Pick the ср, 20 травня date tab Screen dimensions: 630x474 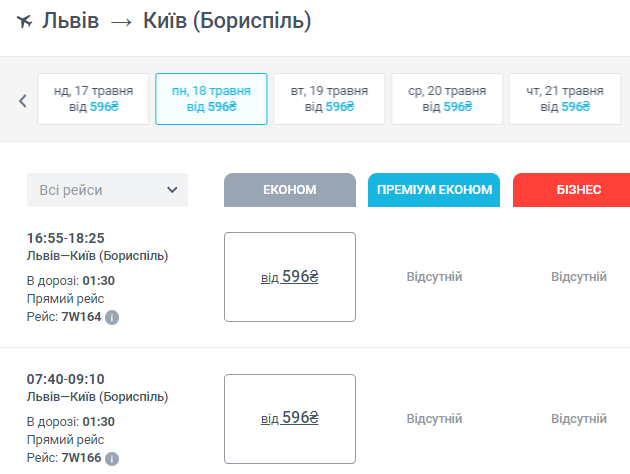coord(447,99)
